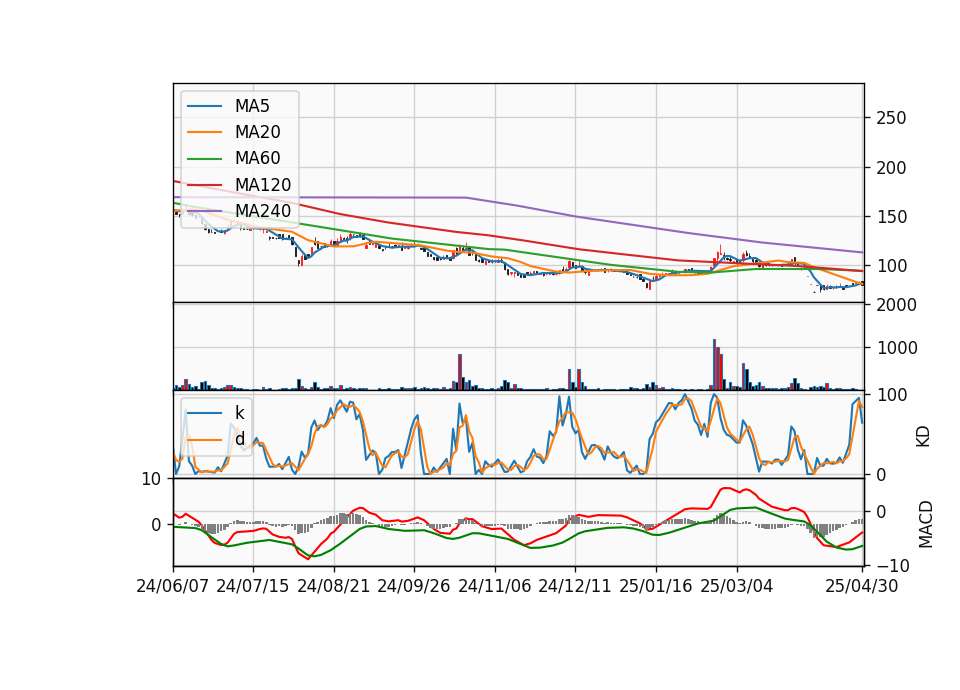Click the 24/07/15 date axis label
The image size is (960, 690).
252,587
